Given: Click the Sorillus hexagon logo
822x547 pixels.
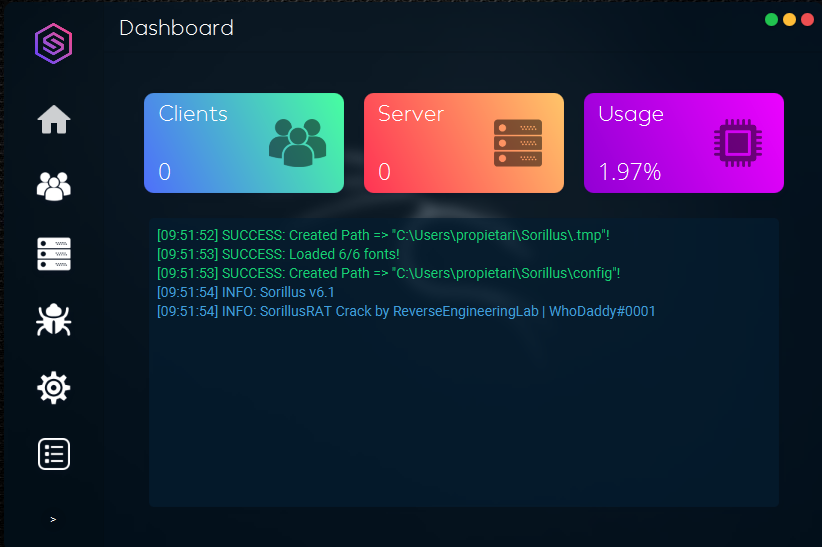Looking at the screenshot, I should (x=53, y=44).
